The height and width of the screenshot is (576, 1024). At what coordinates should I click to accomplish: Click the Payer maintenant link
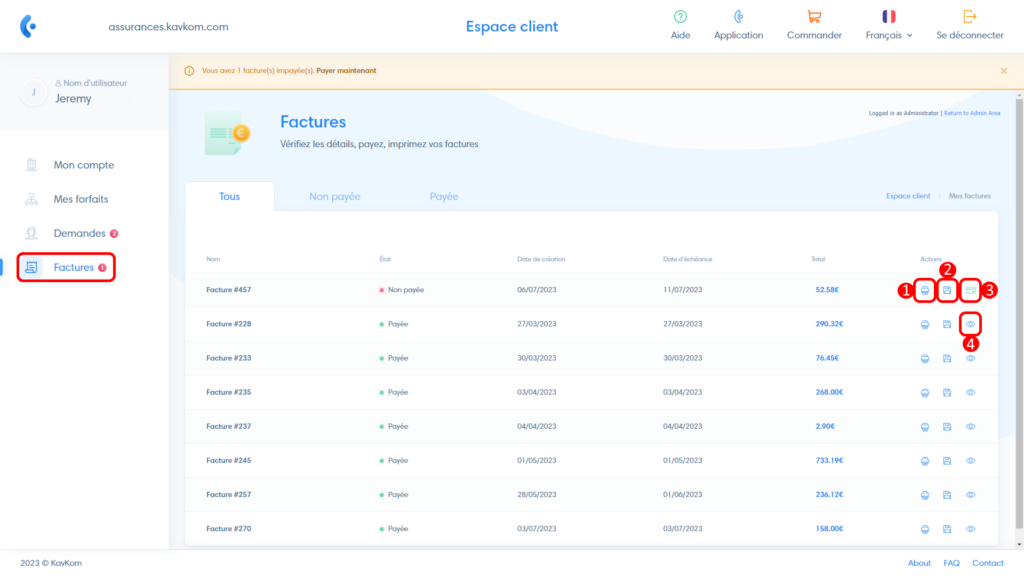click(347, 71)
